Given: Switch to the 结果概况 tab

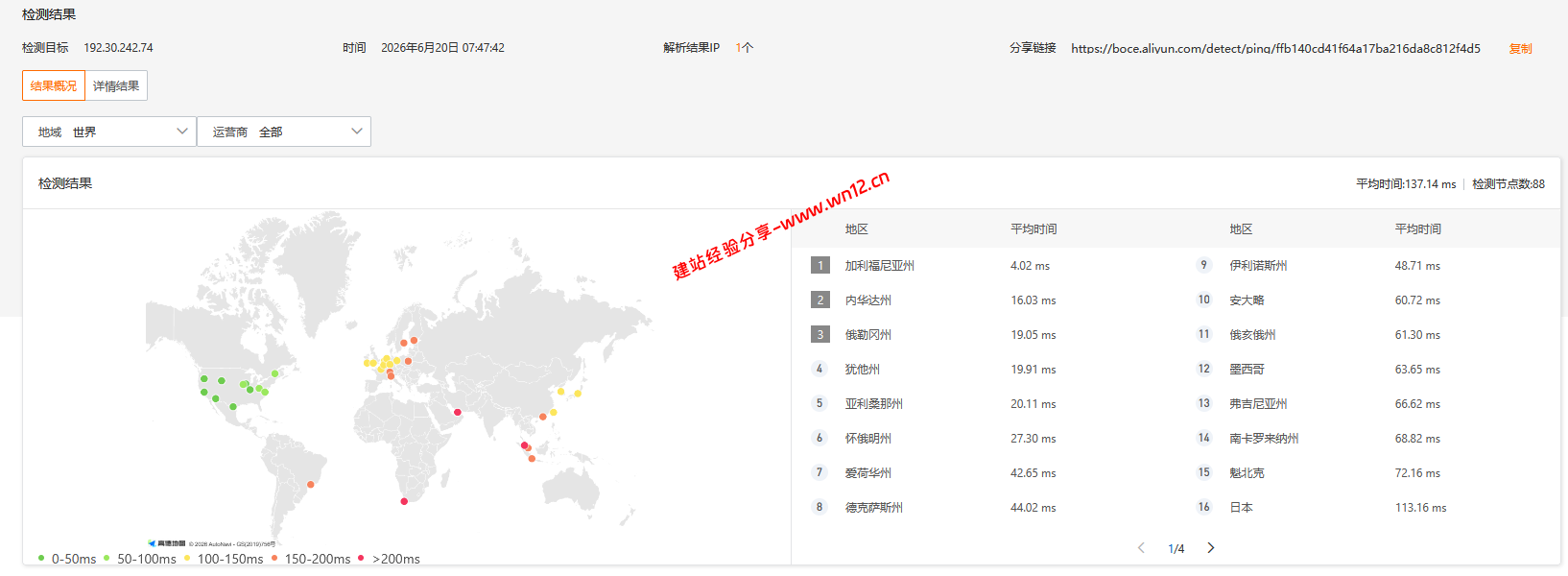Looking at the screenshot, I should 54,85.
